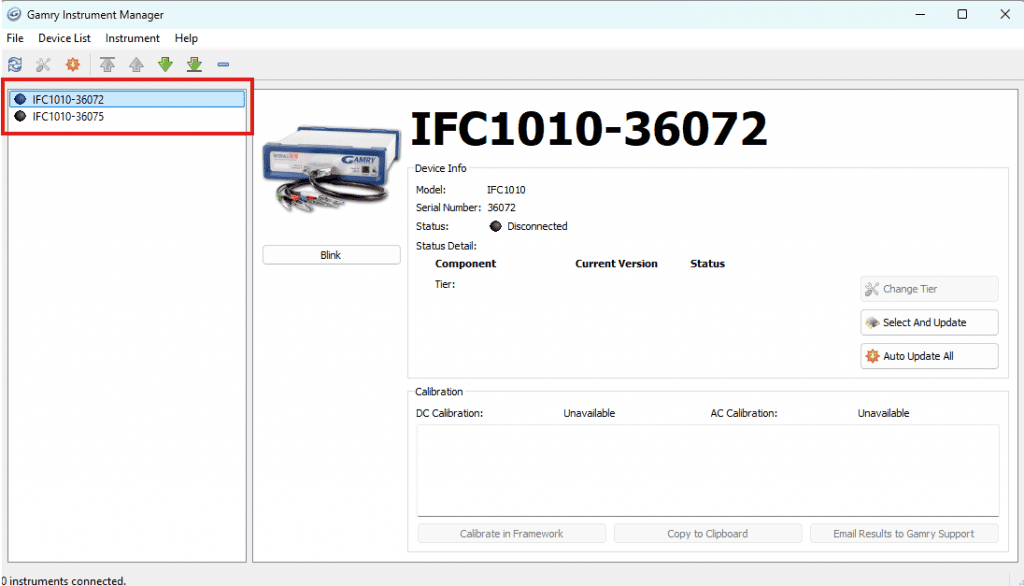
Task: Open the File menu
Action: click(15, 38)
